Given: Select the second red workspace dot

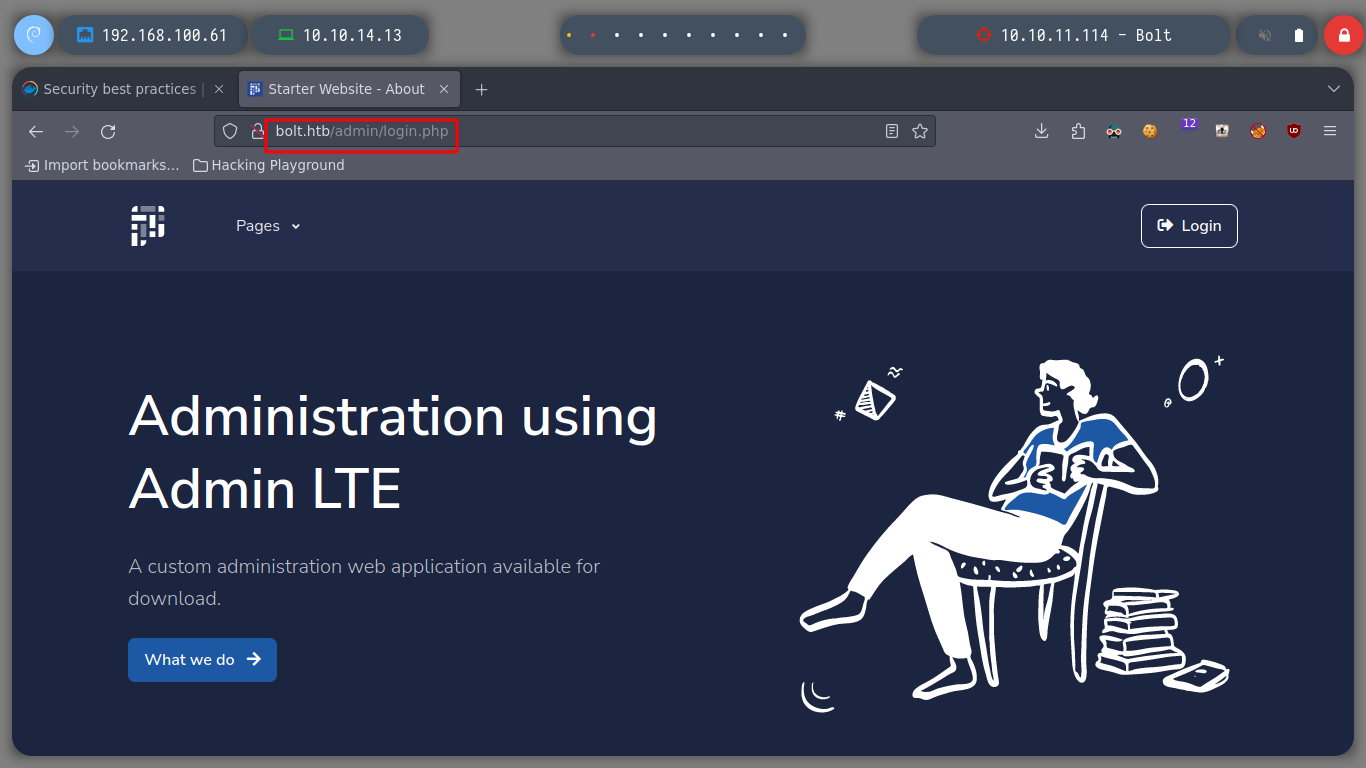Looking at the screenshot, I should point(593,35).
